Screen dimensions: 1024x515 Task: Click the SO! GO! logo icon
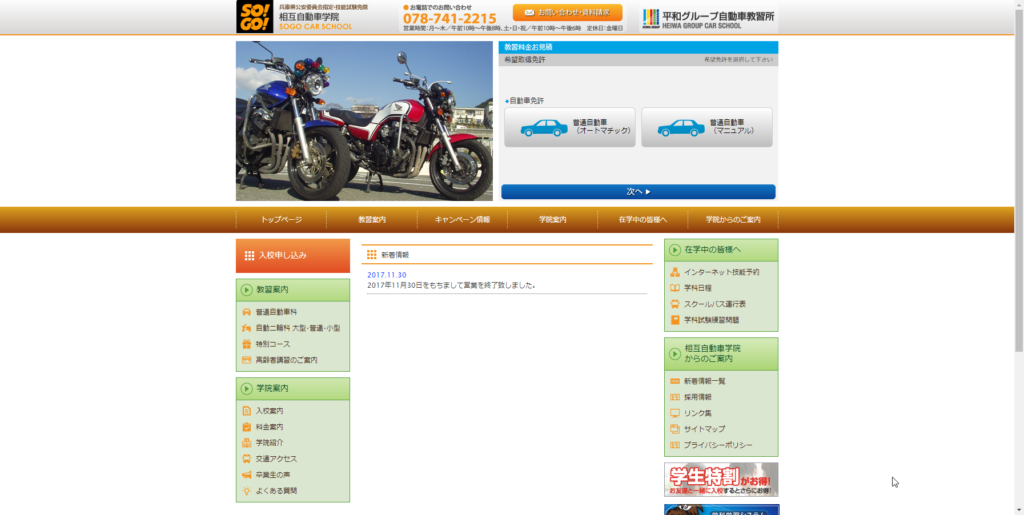[x=255, y=16]
